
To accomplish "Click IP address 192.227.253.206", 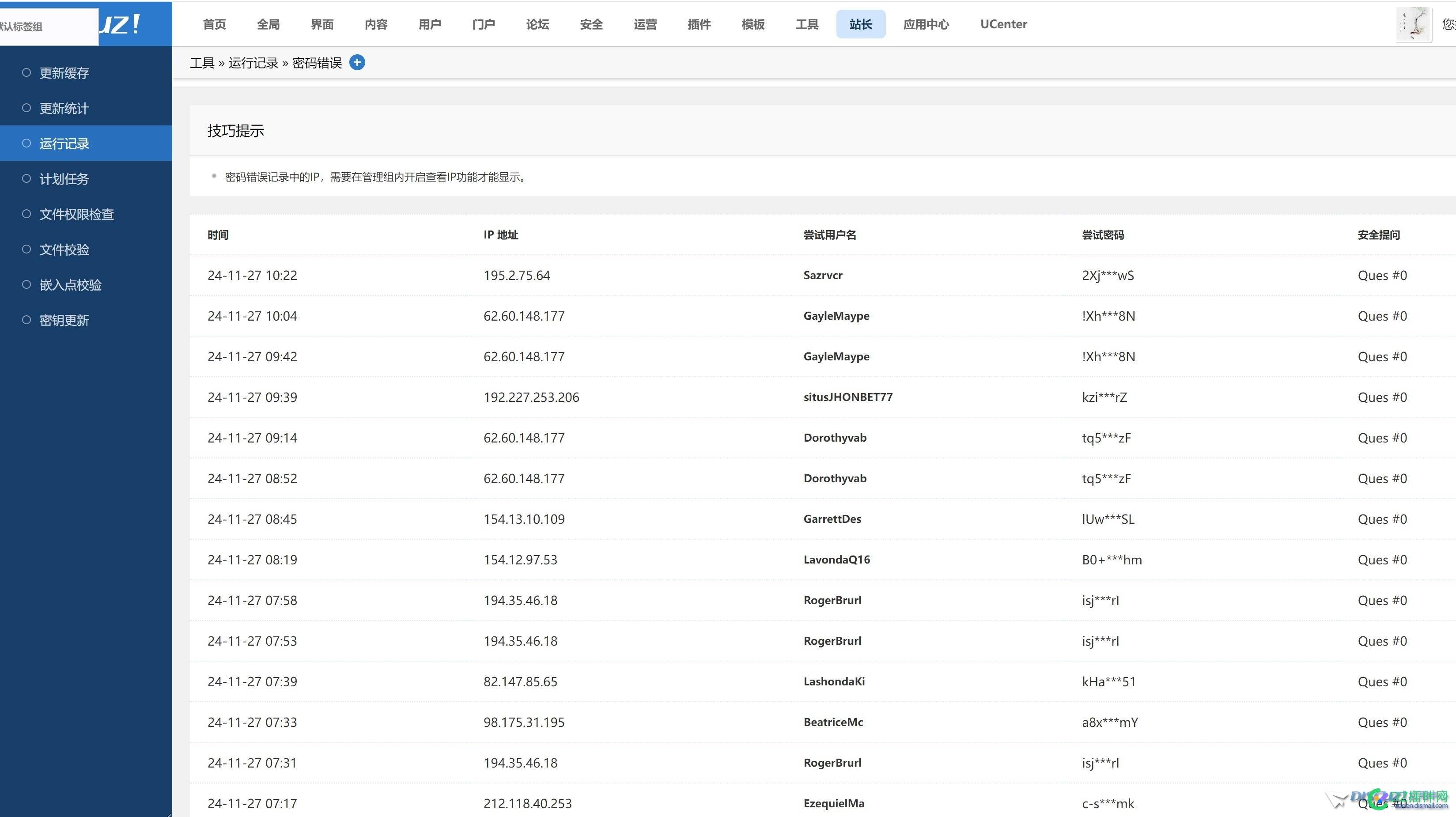I will [531, 397].
